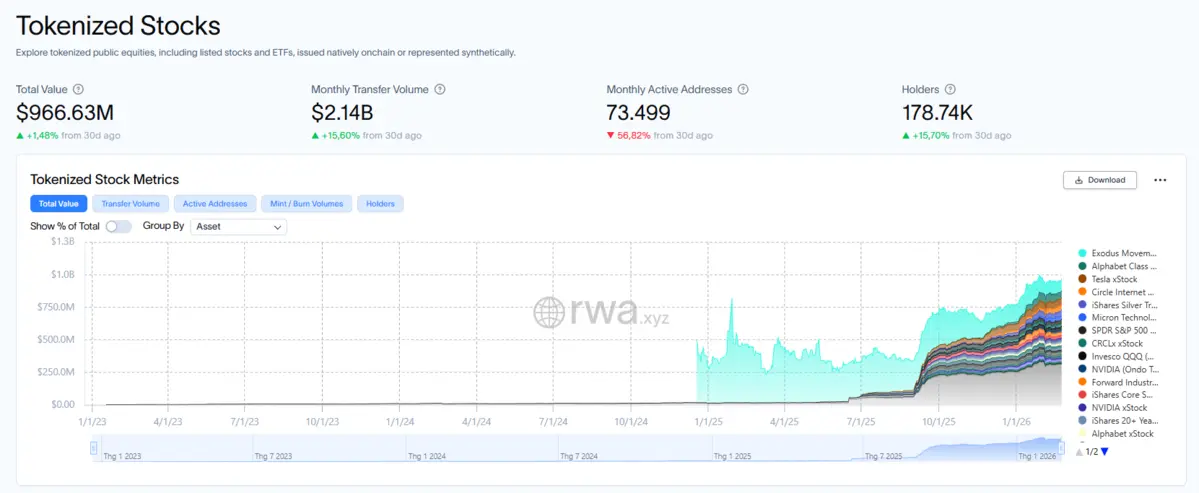The width and height of the screenshot is (1199, 493).
Task: Click the left handle of the time range slider
Action: click(x=95, y=447)
